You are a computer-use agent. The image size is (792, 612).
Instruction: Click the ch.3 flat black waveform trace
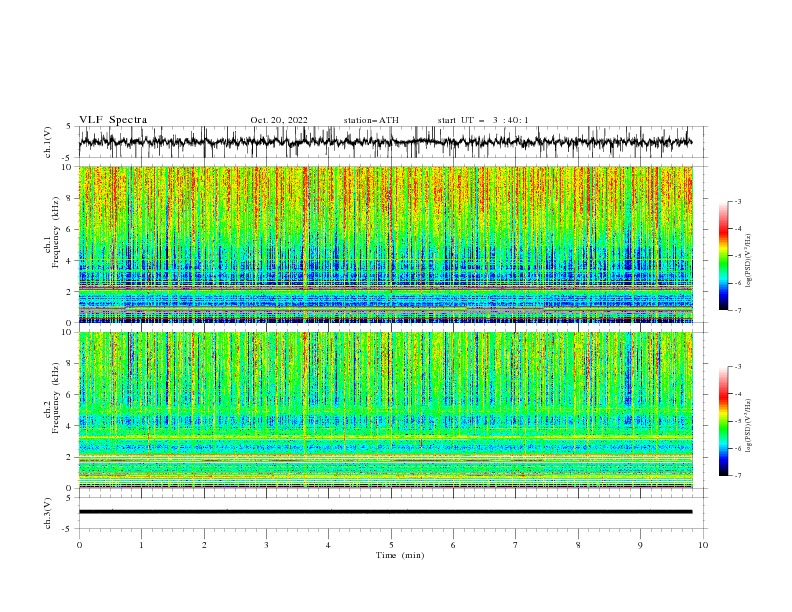[385, 512]
